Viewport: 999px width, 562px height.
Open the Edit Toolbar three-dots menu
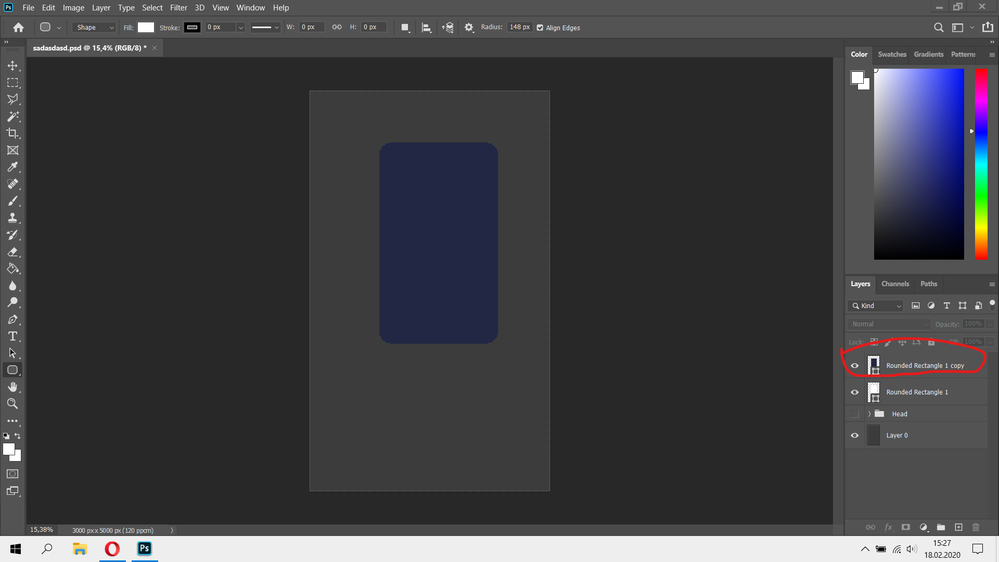tap(13, 421)
